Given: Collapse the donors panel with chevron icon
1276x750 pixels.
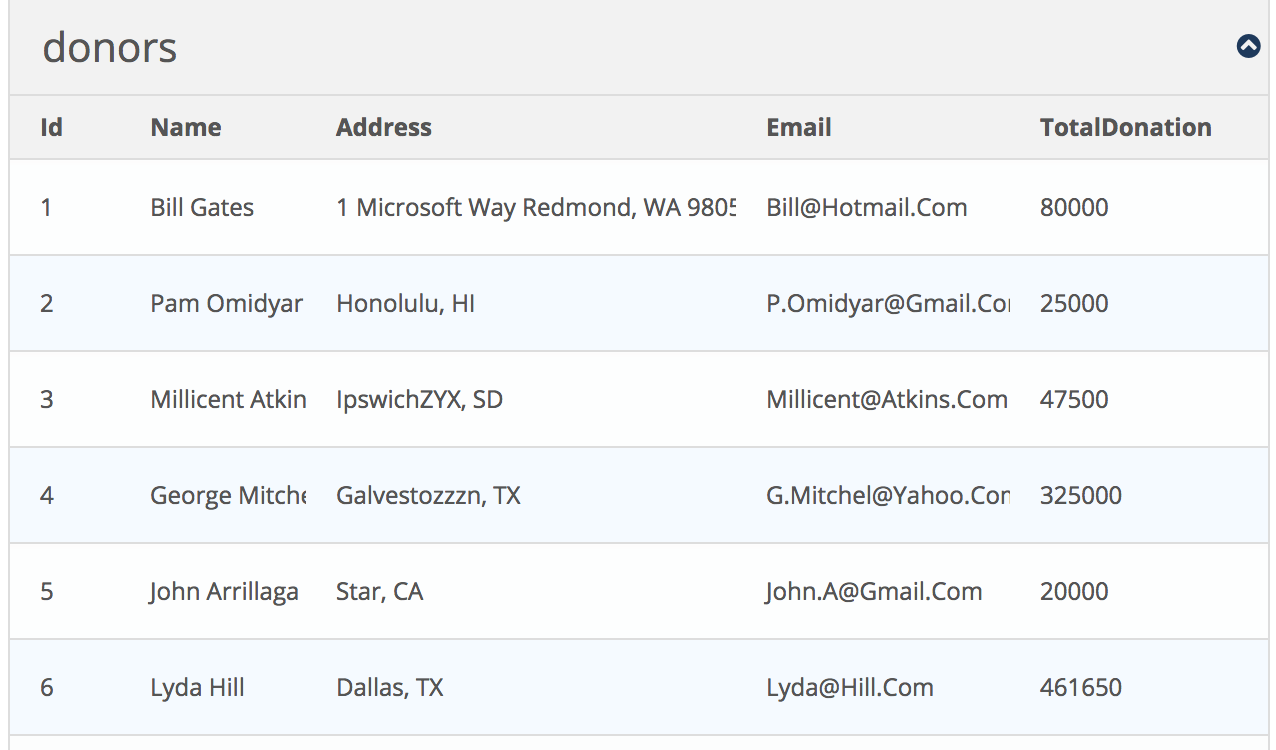Looking at the screenshot, I should tap(1248, 46).
